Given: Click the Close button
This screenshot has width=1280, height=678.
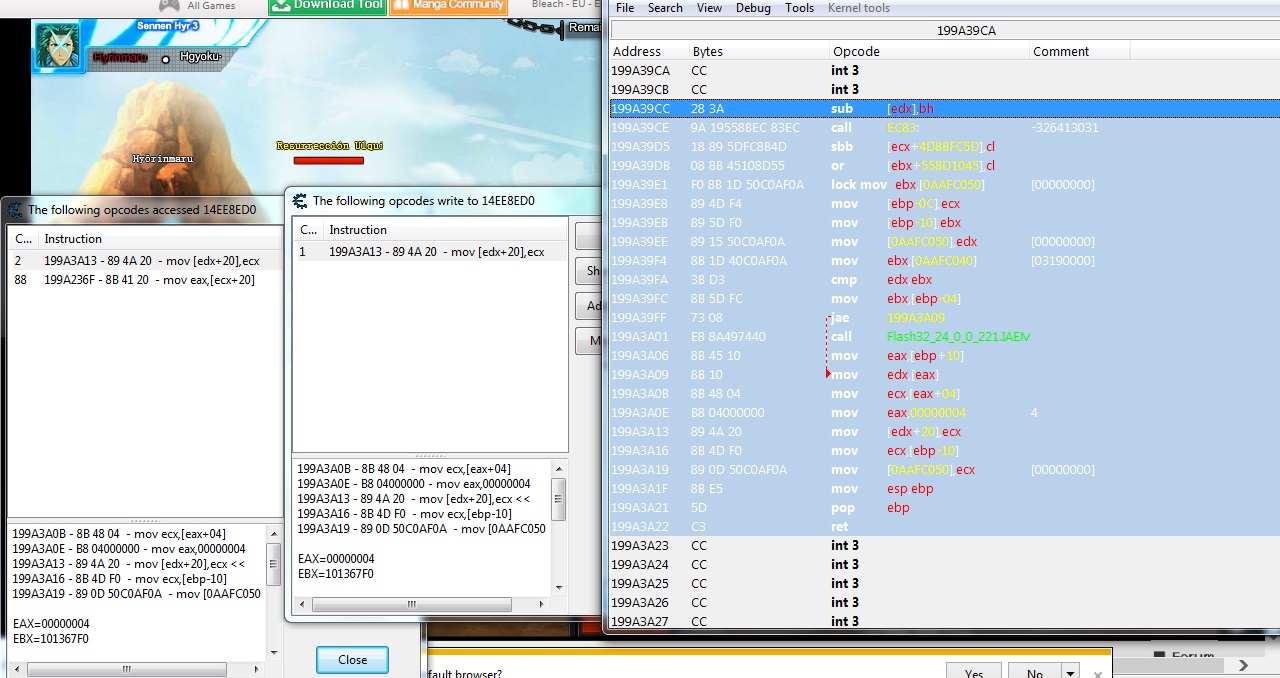Looking at the screenshot, I should click(x=352, y=660).
